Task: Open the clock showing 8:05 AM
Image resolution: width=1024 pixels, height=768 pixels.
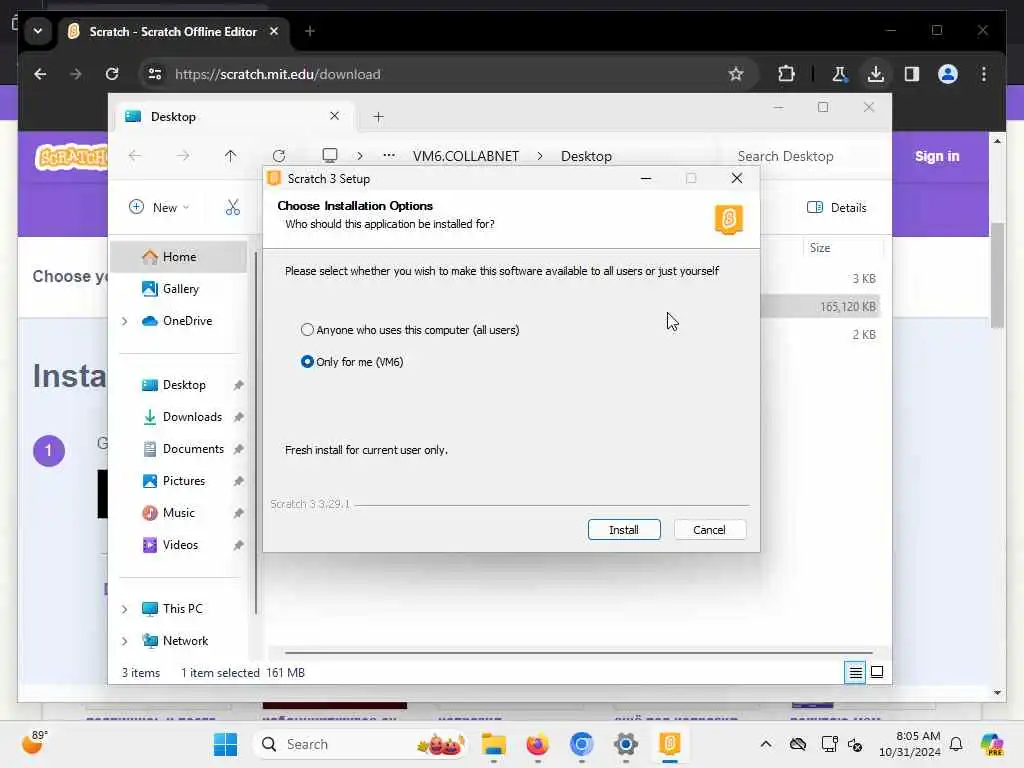Action: (x=909, y=744)
